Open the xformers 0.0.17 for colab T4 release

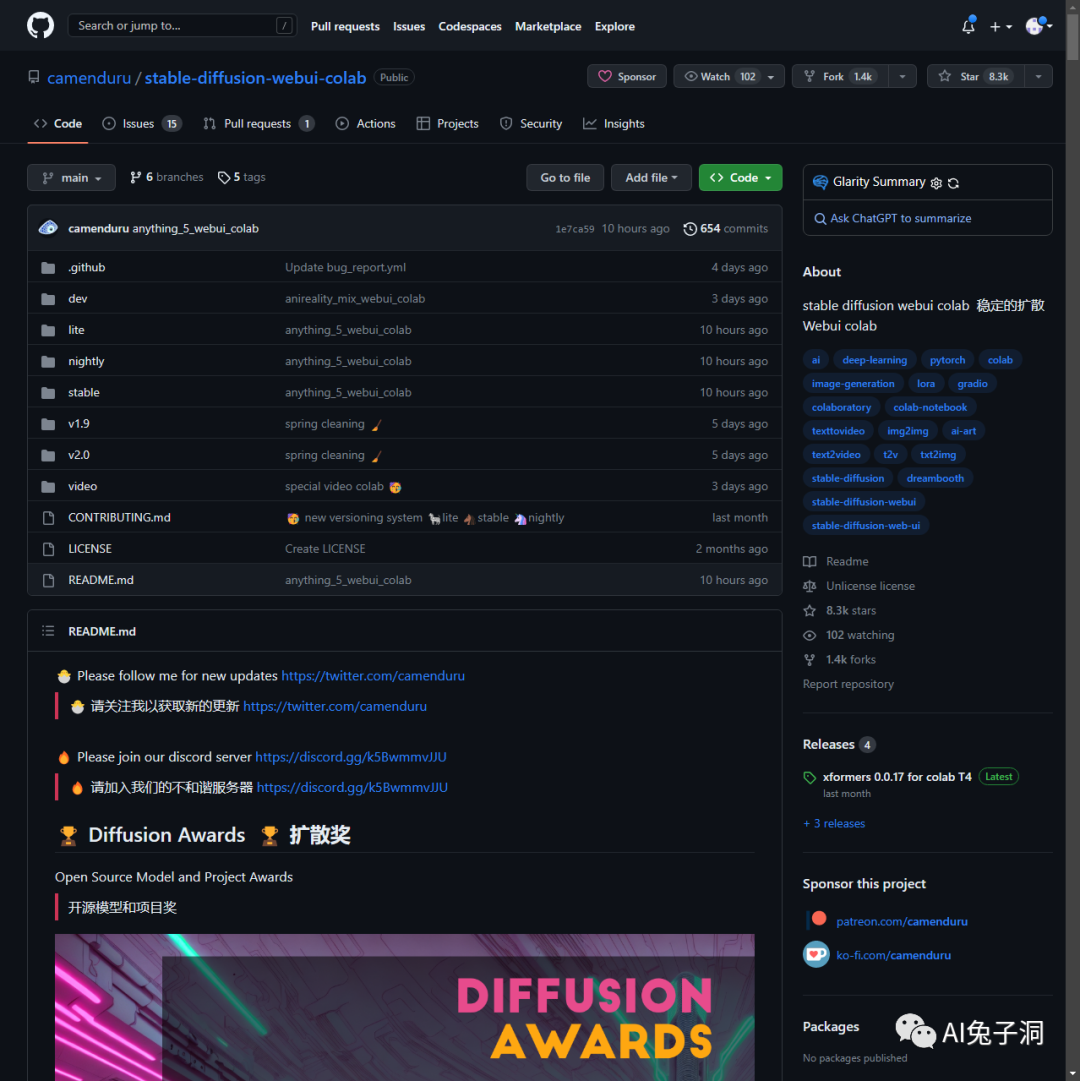click(897, 777)
